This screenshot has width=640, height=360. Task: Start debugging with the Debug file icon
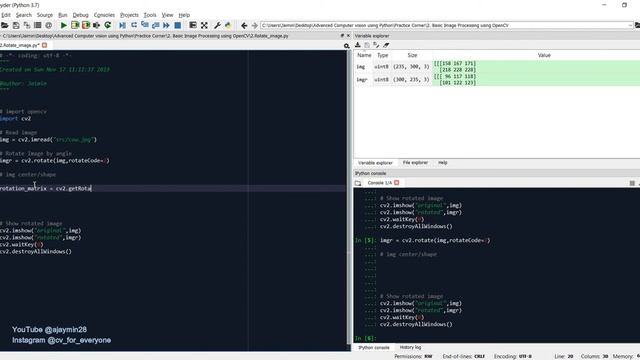tap(122, 25)
